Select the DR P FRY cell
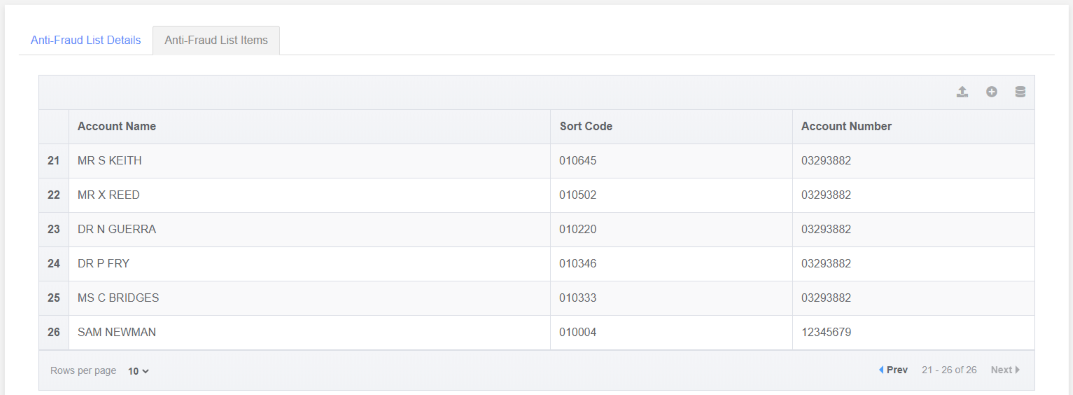This screenshot has width=1073, height=395. (309, 264)
